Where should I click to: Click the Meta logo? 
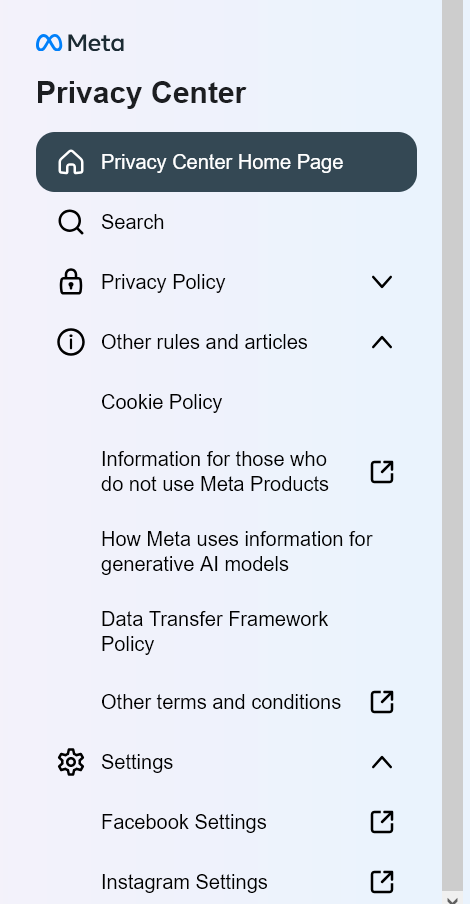point(80,43)
